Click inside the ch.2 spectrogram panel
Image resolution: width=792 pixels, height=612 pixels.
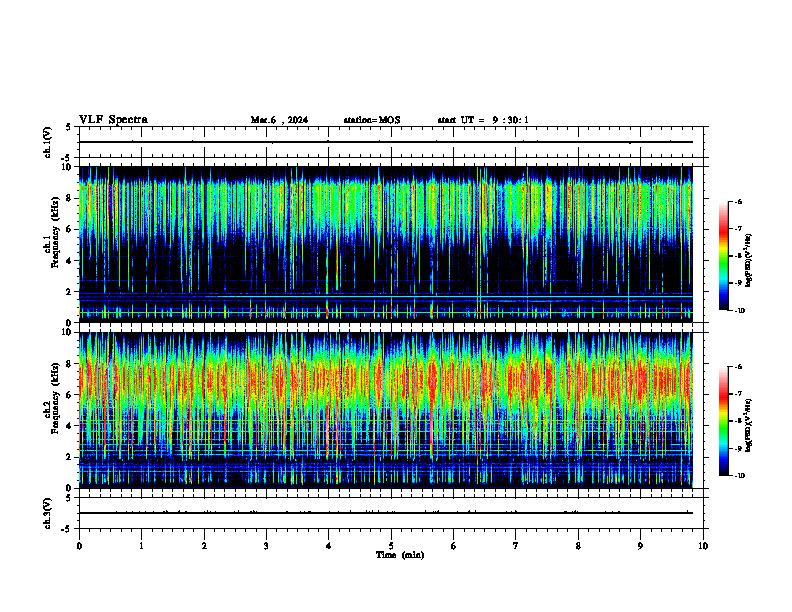coord(386,410)
